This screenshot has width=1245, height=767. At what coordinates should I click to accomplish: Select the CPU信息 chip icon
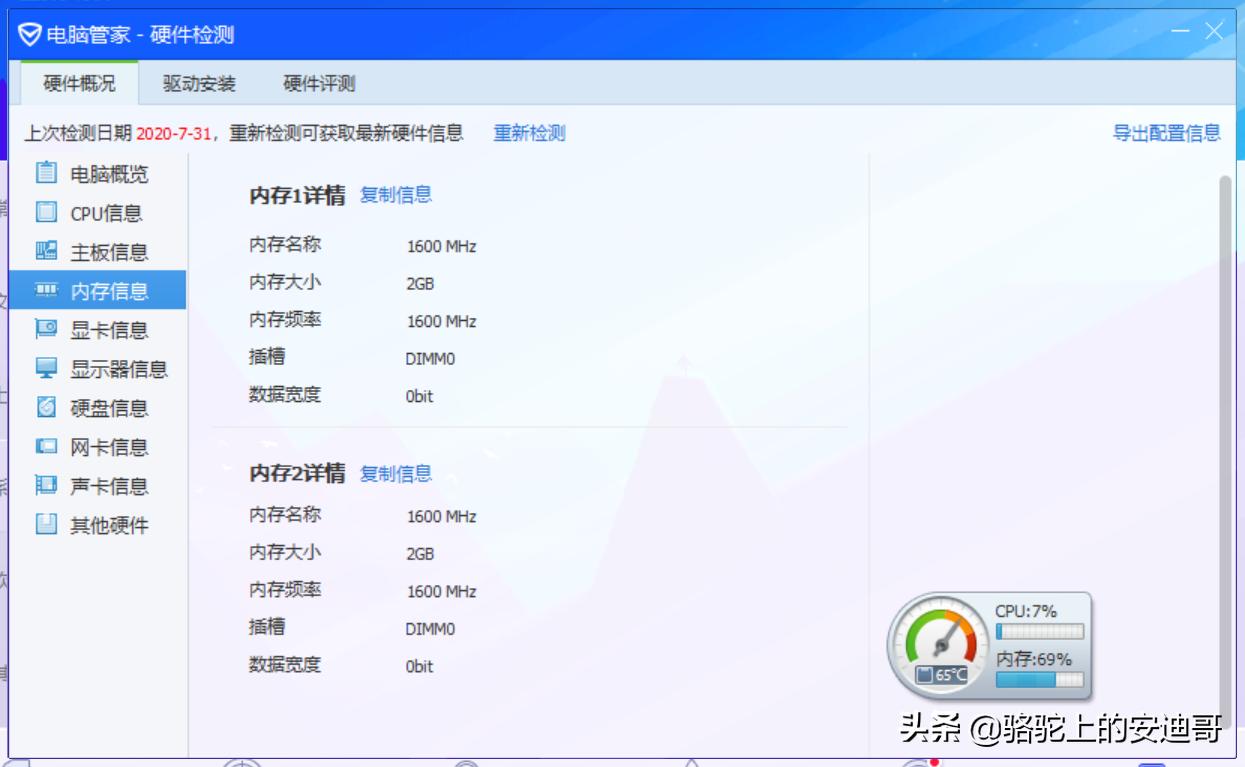tap(46, 213)
